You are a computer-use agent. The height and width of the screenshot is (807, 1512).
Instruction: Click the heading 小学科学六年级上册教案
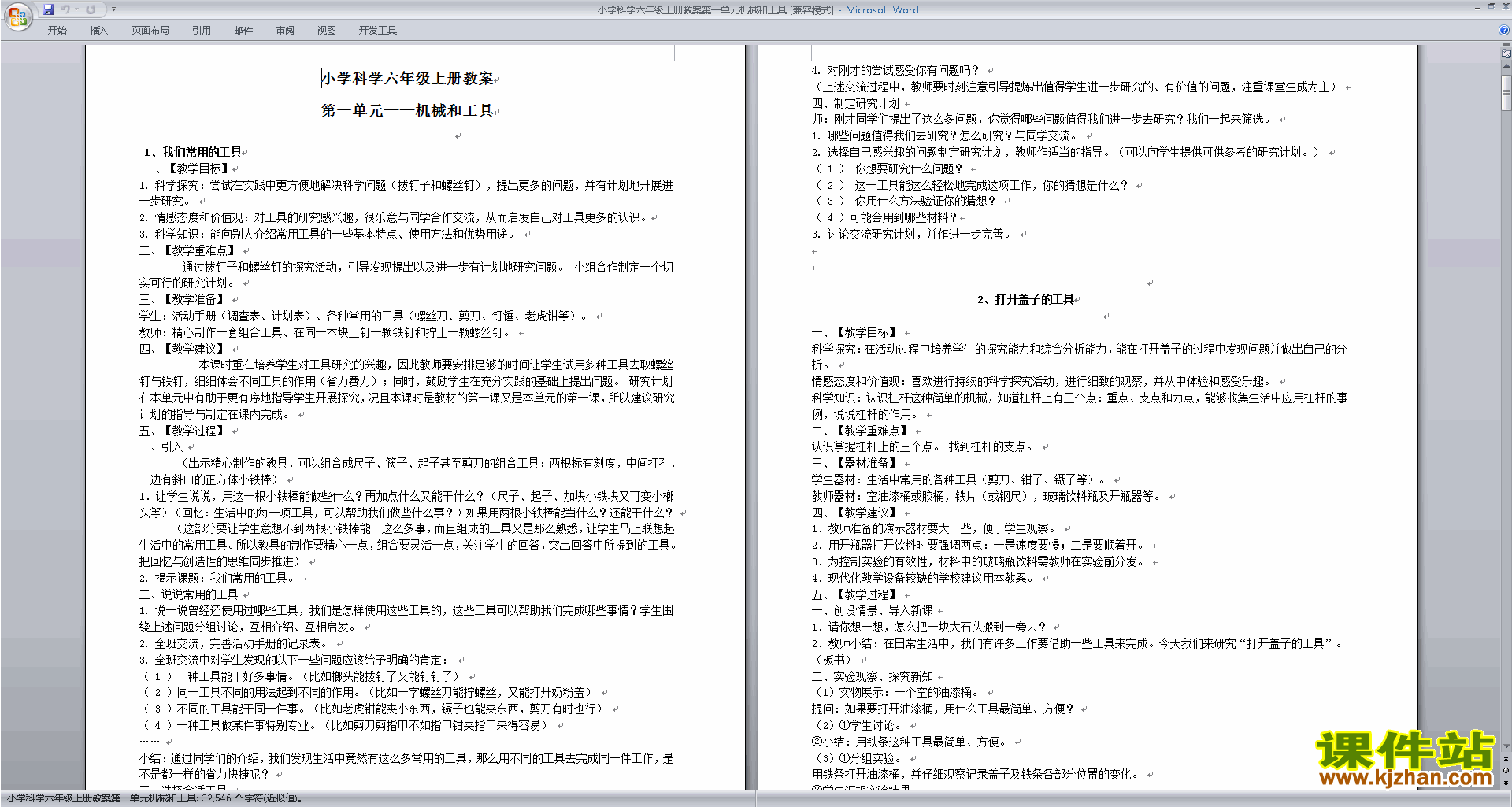407,79
